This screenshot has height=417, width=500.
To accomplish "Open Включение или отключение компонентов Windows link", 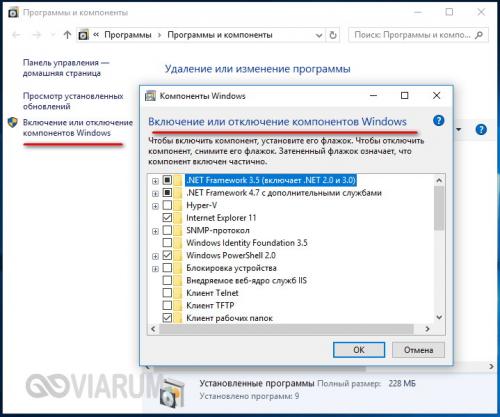I will click(78, 127).
